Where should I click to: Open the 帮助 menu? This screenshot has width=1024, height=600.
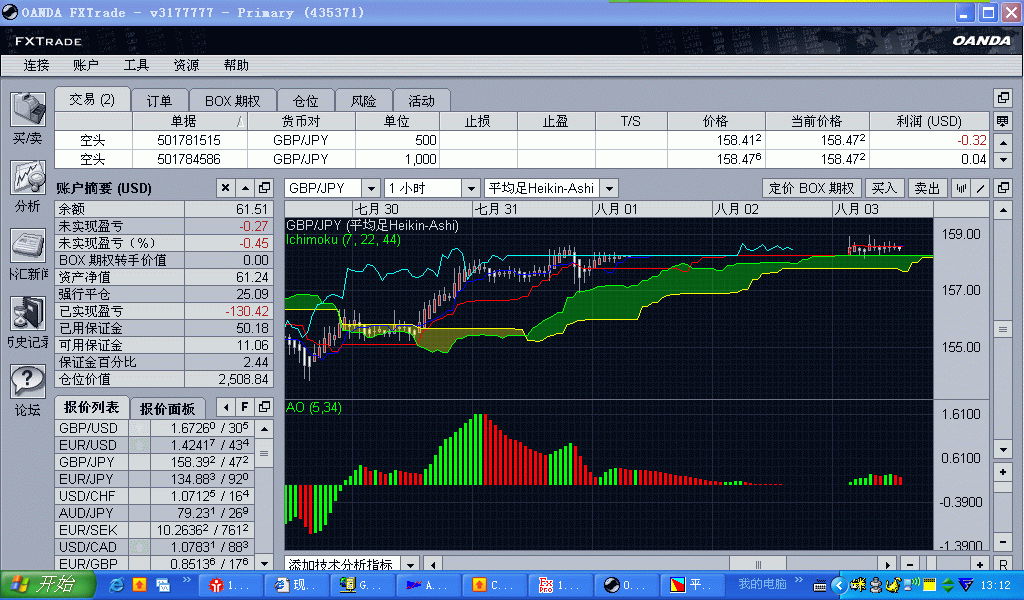pyautogui.click(x=236, y=65)
